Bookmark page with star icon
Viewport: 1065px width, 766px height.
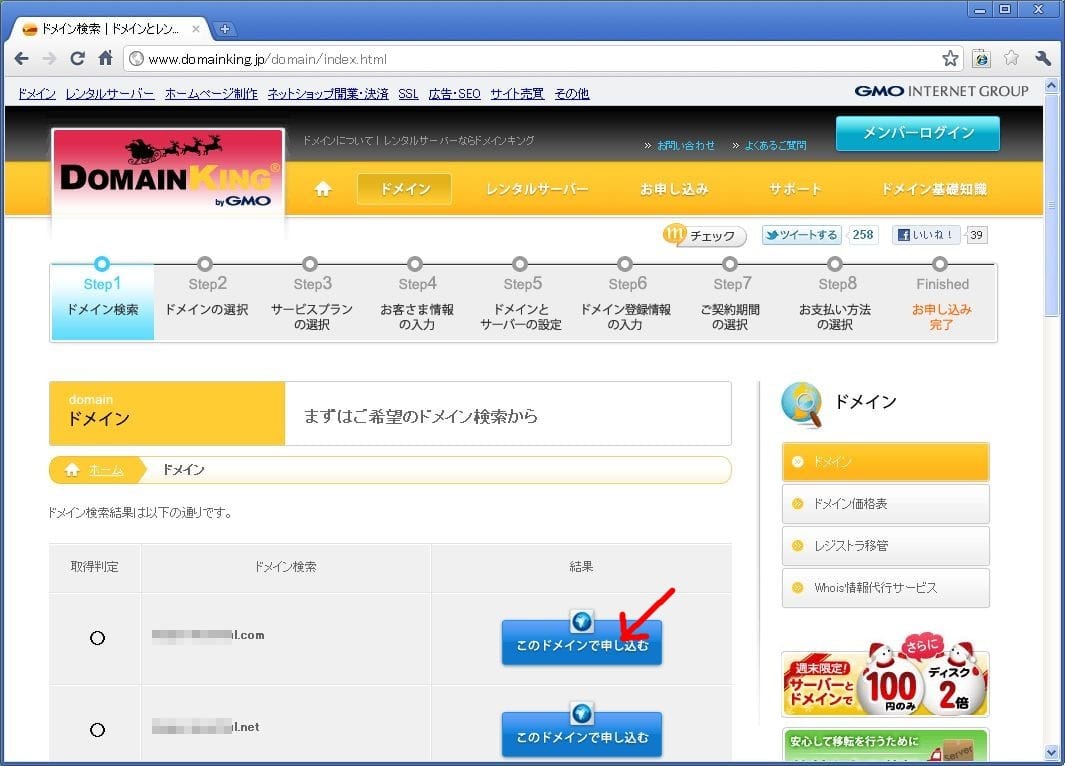[x=950, y=59]
